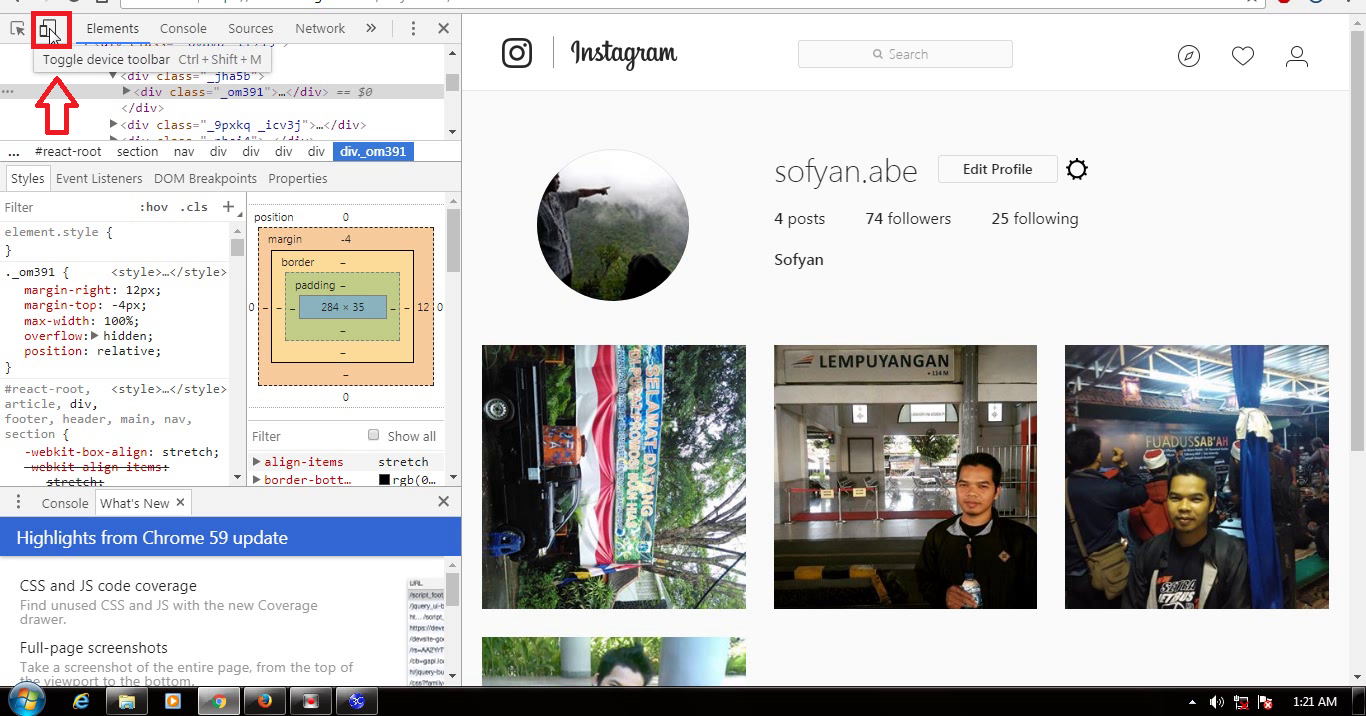The height and width of the screenshot is (716, 1366).
Task: Open the Properties tab
Action: click(x=298, y=178)
